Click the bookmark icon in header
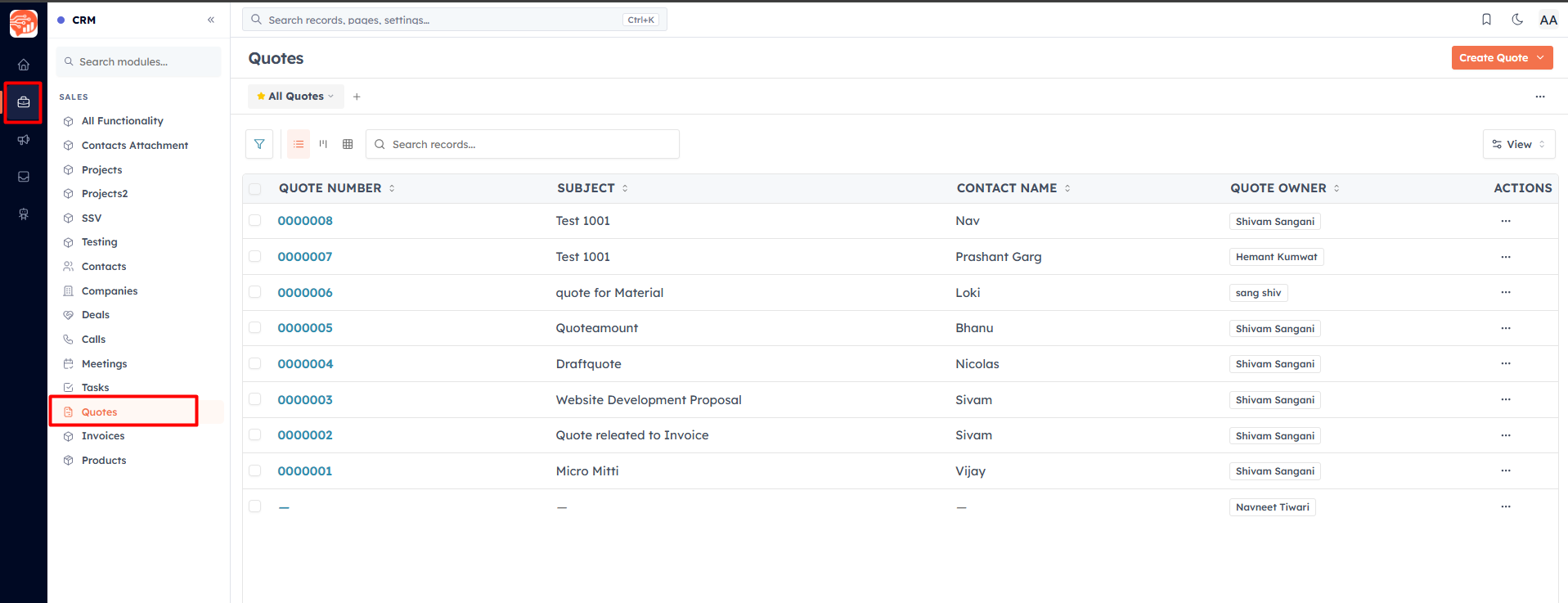This screenshot has width=1568, height=603. click(1486, 20)
